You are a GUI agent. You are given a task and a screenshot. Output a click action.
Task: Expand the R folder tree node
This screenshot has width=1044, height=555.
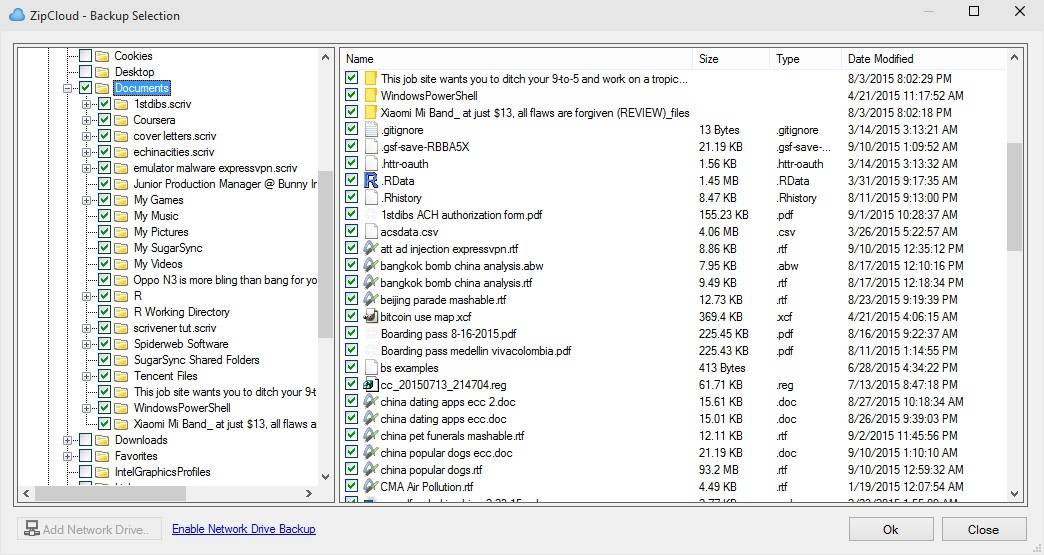point(86,296)
